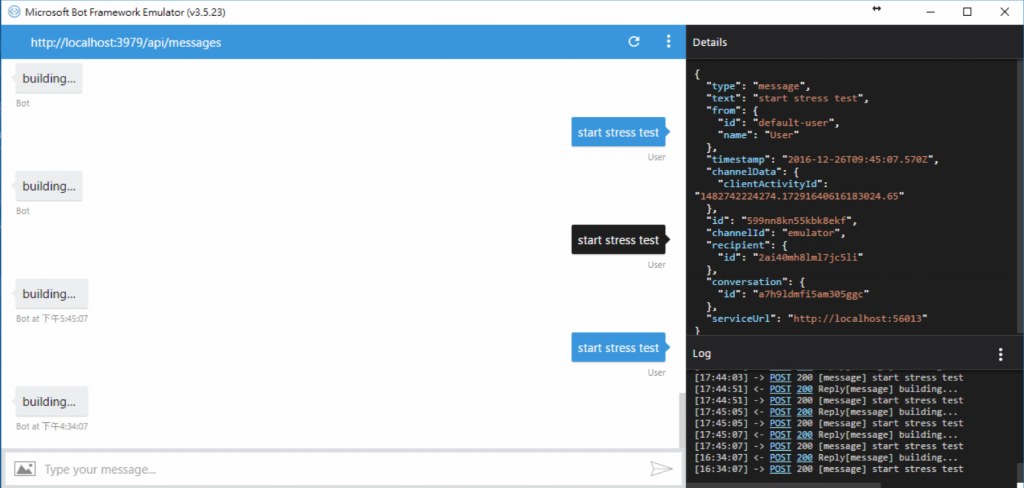Select the 'building...' bubble from Bot at 下午5:45:07
Screen dimensions: 1024x488
52,294
